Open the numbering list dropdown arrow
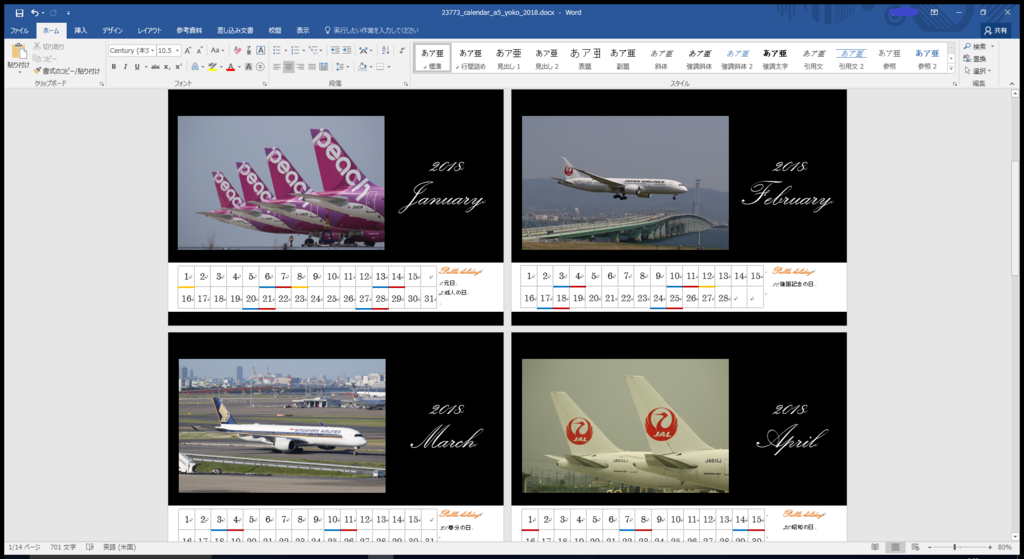The height and width of the screenshot is (559, 1024). click(x=304, y=50)
